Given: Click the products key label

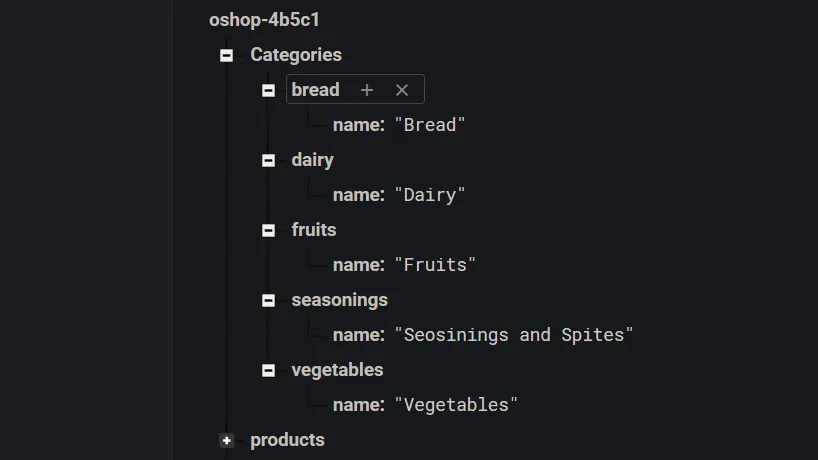Looking at the screenshot, I should click(x=287, y=440).
